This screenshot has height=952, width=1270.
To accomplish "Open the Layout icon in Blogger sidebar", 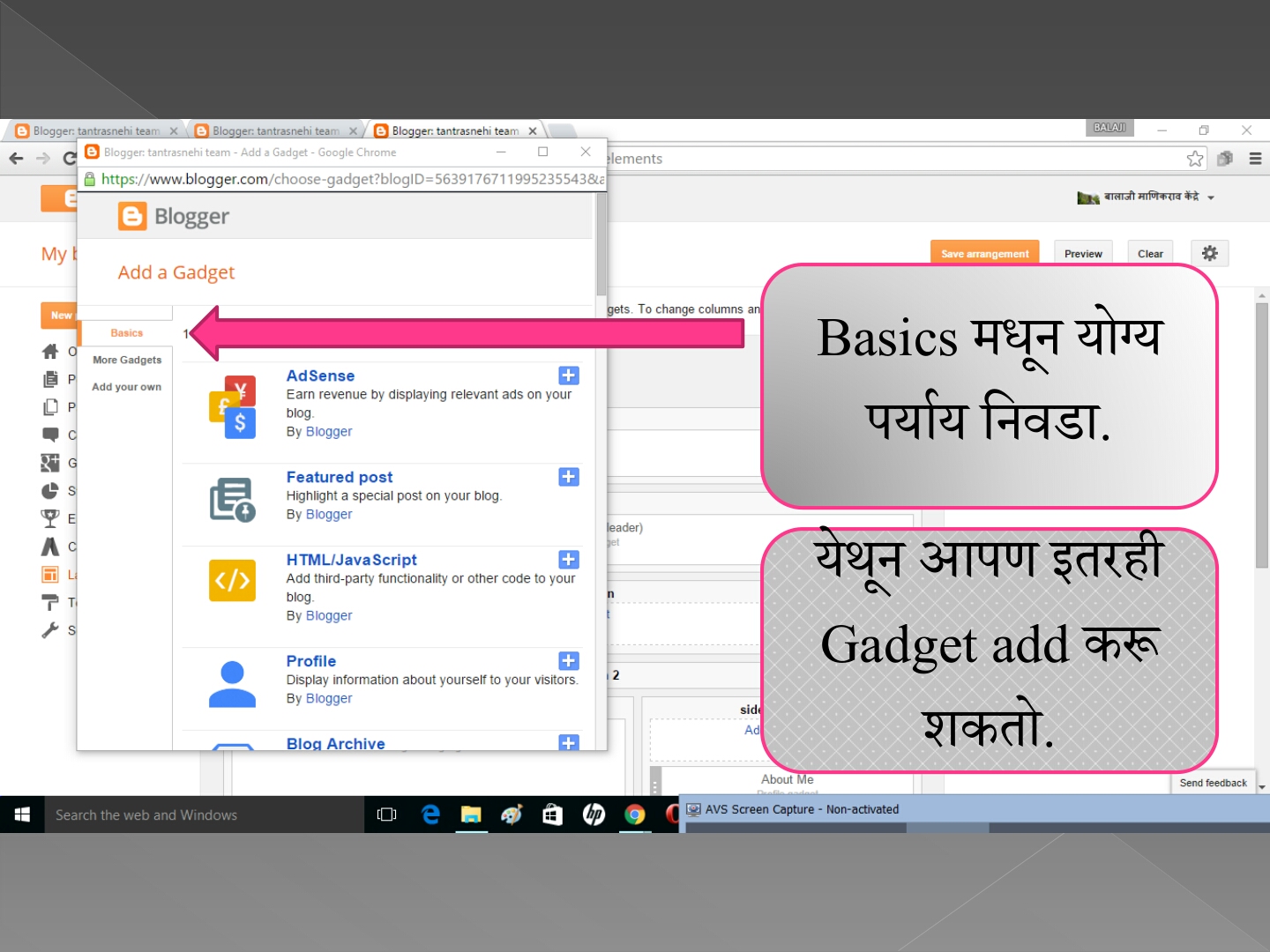I will coord(50,575).
